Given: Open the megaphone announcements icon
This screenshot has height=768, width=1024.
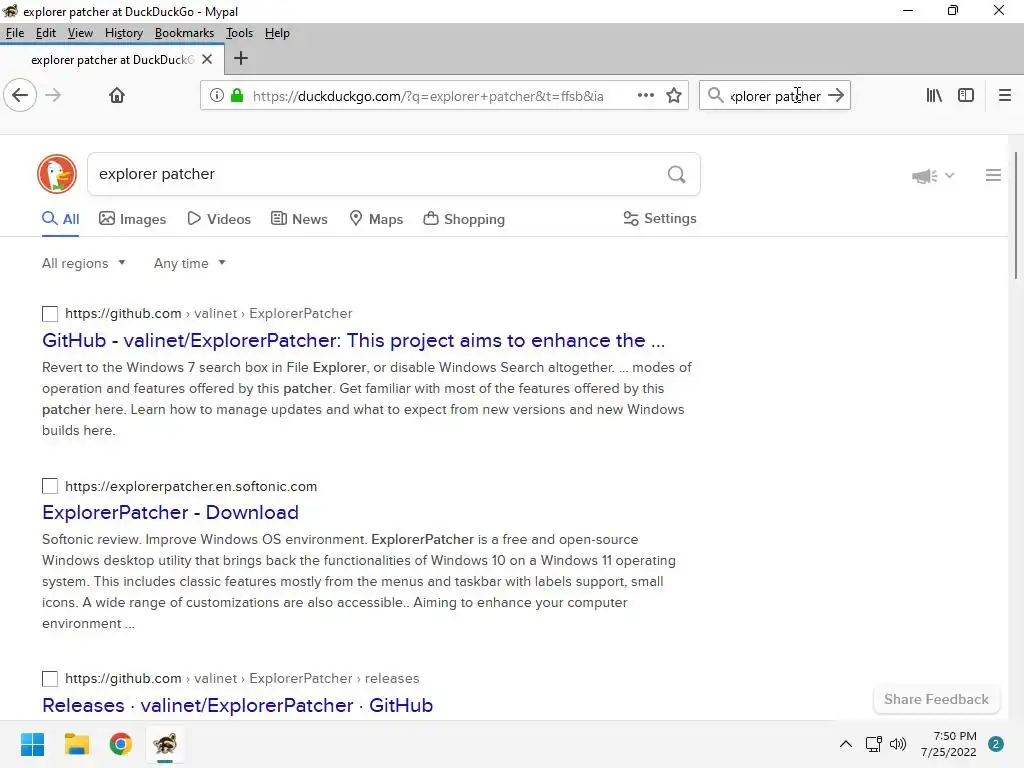Looking at the screenshot, I should [x=925, y=176].
